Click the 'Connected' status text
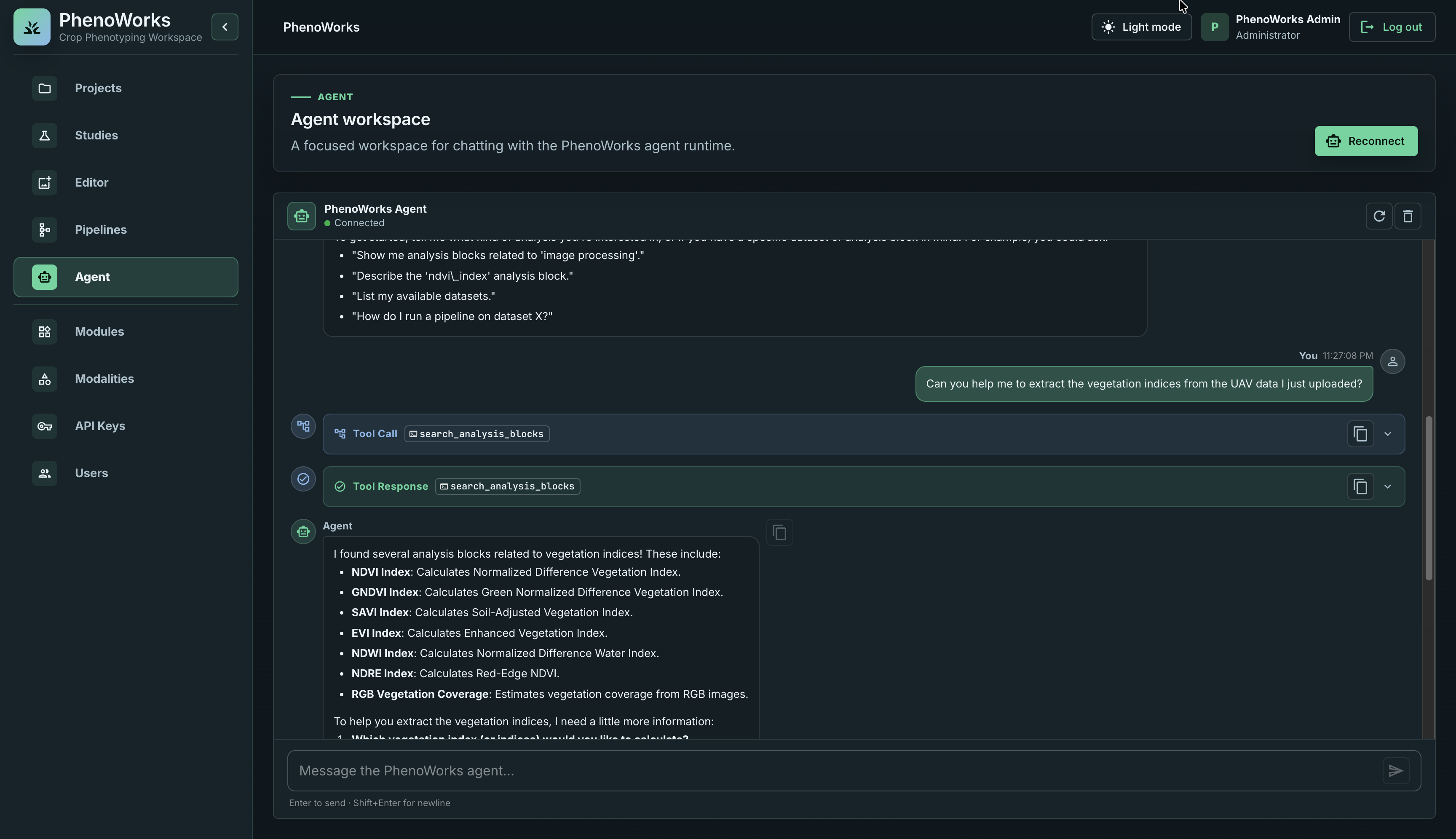This screenshot has width=1456, height=839. click(359, 223)
